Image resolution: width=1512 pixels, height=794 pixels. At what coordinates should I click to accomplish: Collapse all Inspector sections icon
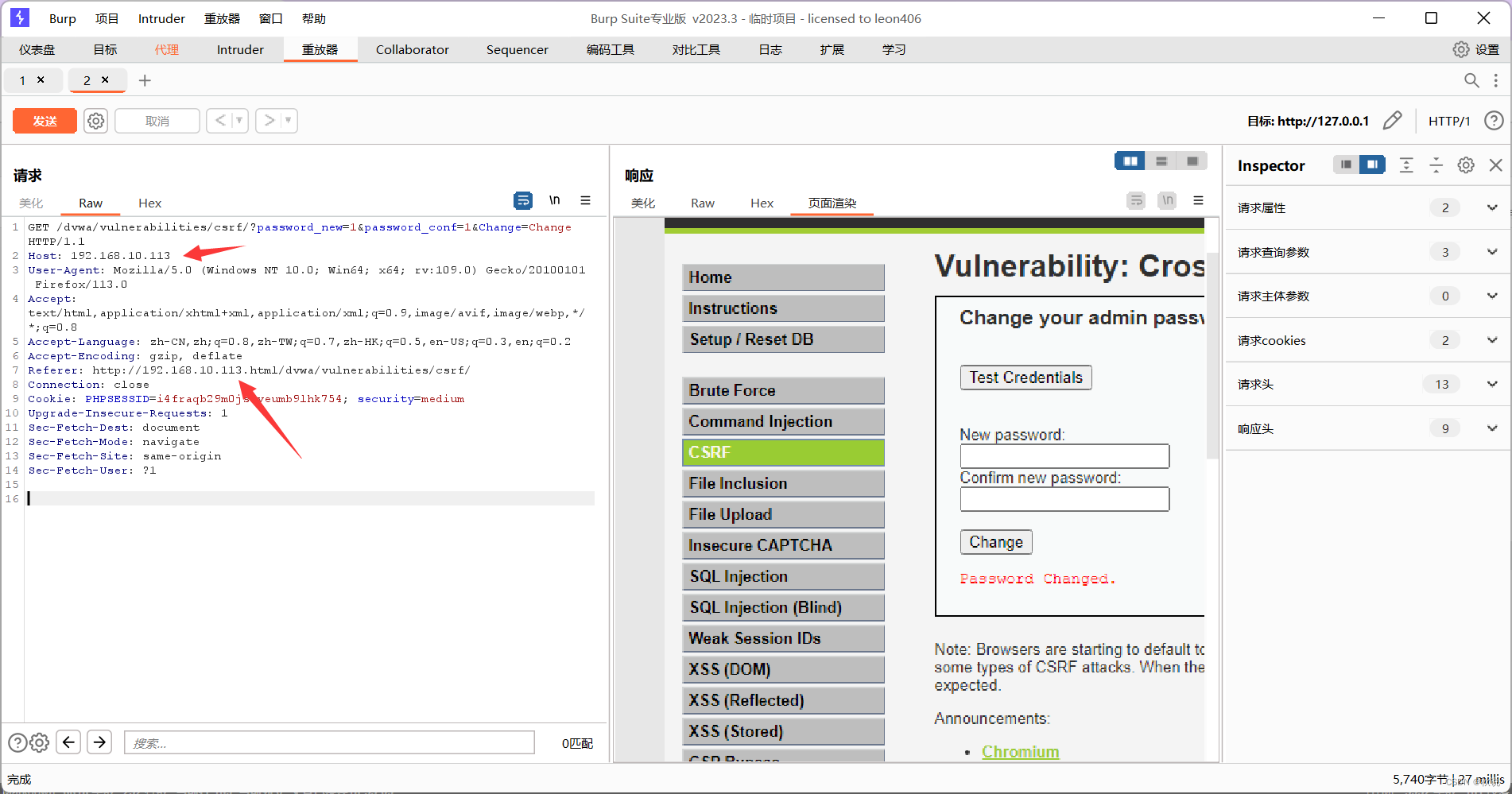[x=1436, y=165]
